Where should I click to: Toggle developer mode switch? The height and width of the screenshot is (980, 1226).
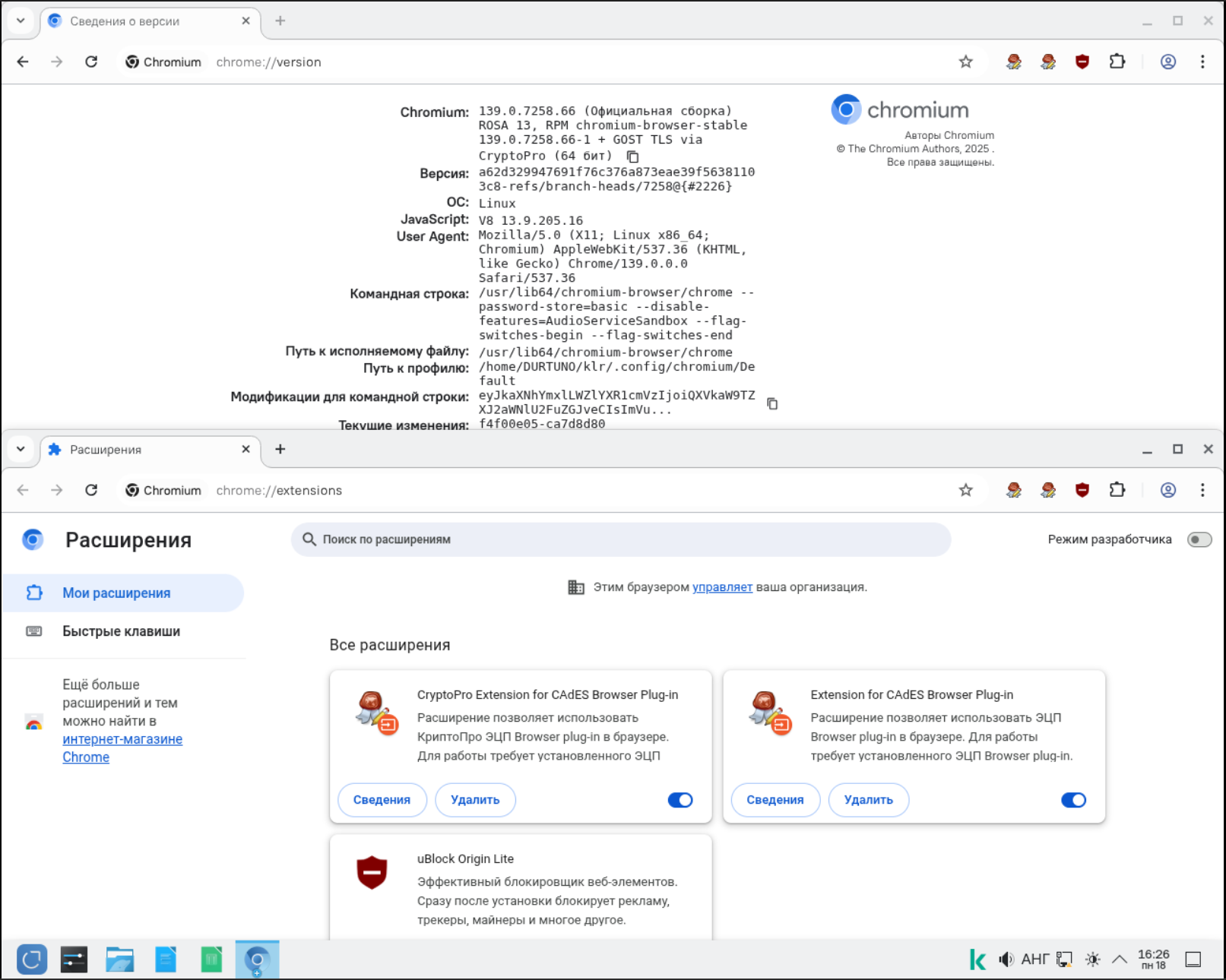point(1199,539)
